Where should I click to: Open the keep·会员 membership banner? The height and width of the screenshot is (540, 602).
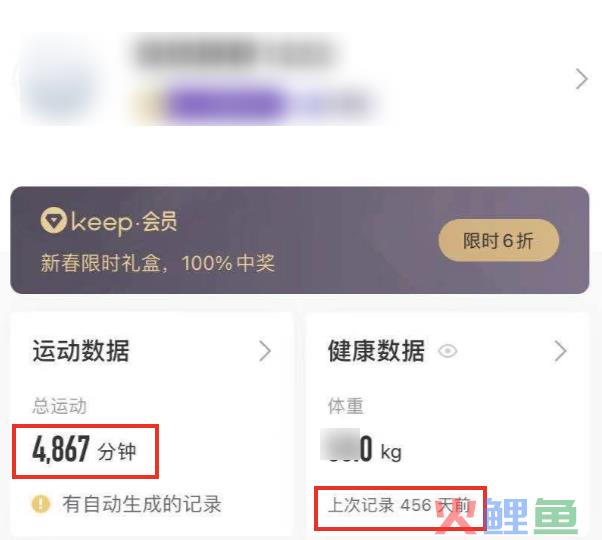coord(300,240)
